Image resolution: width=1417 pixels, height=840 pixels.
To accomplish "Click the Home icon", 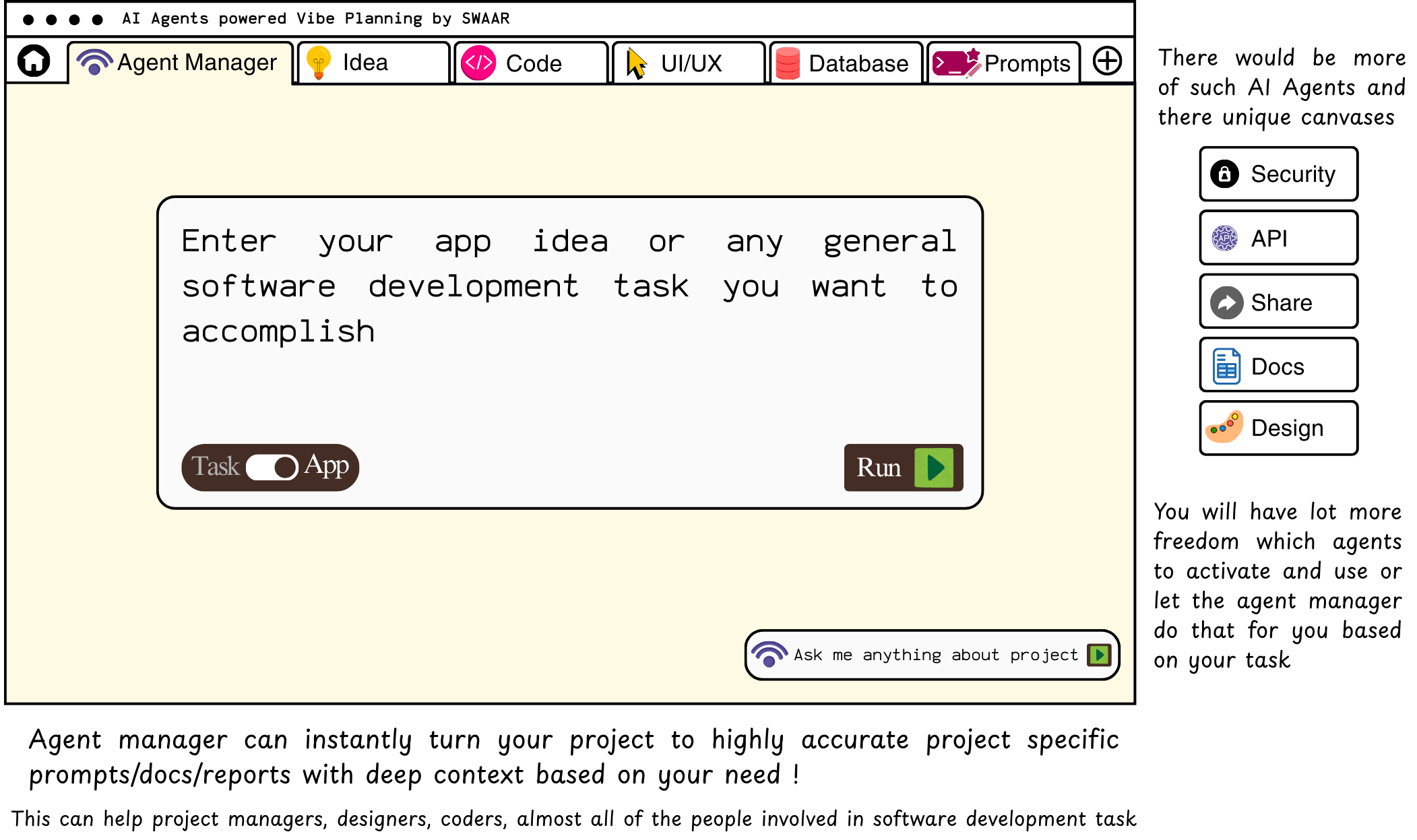I will tap(34, 61).
